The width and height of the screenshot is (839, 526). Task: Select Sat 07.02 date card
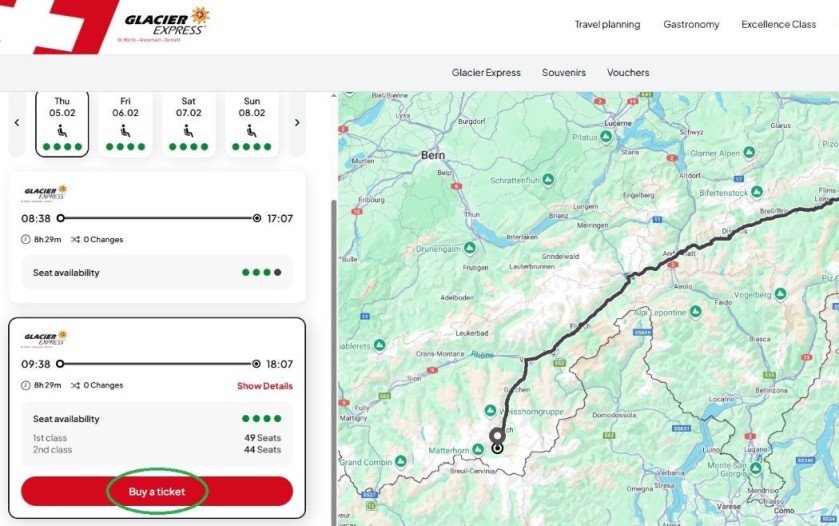[188, 124]
